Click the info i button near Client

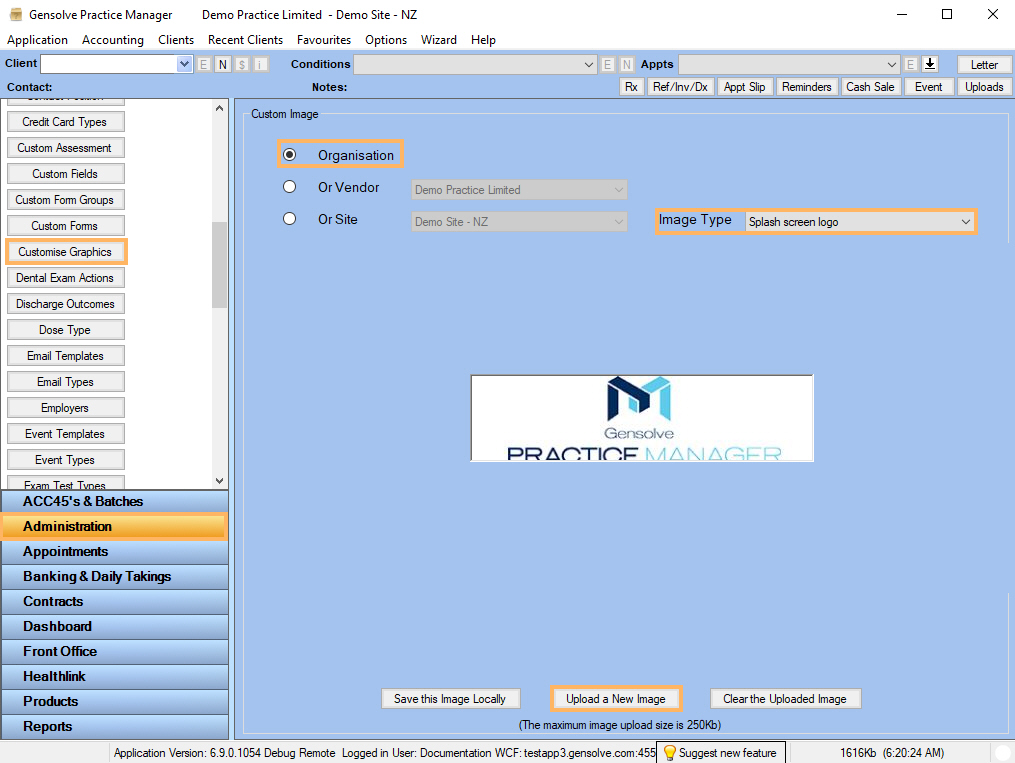[x=261, y=64]
